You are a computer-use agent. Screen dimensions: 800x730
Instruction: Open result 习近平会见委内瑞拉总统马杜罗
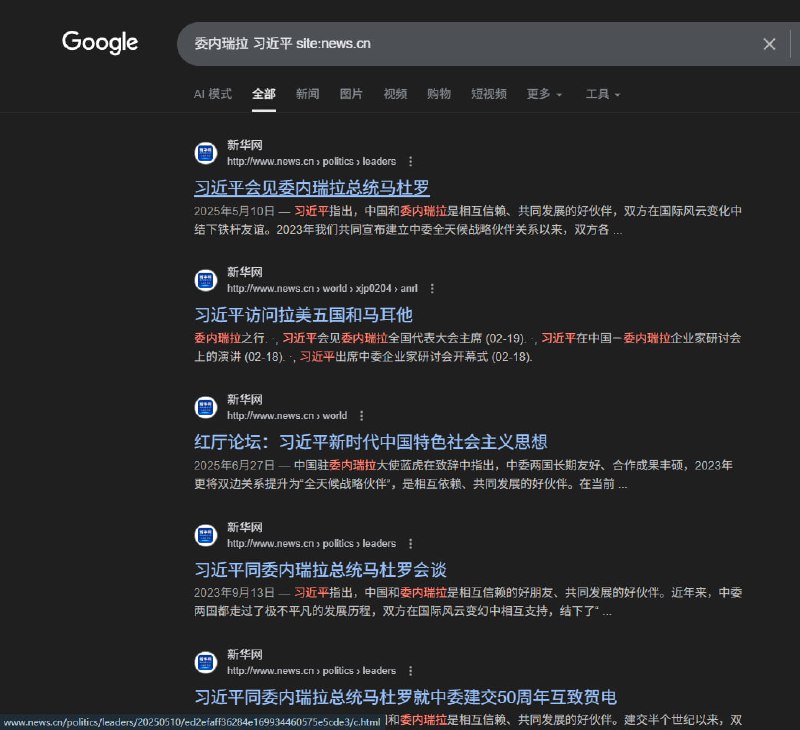[312, 188]
